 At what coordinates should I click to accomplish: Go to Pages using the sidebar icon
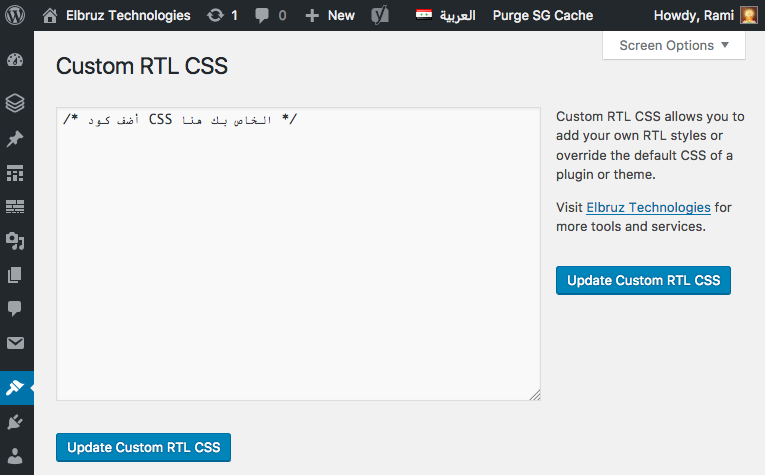15,275
